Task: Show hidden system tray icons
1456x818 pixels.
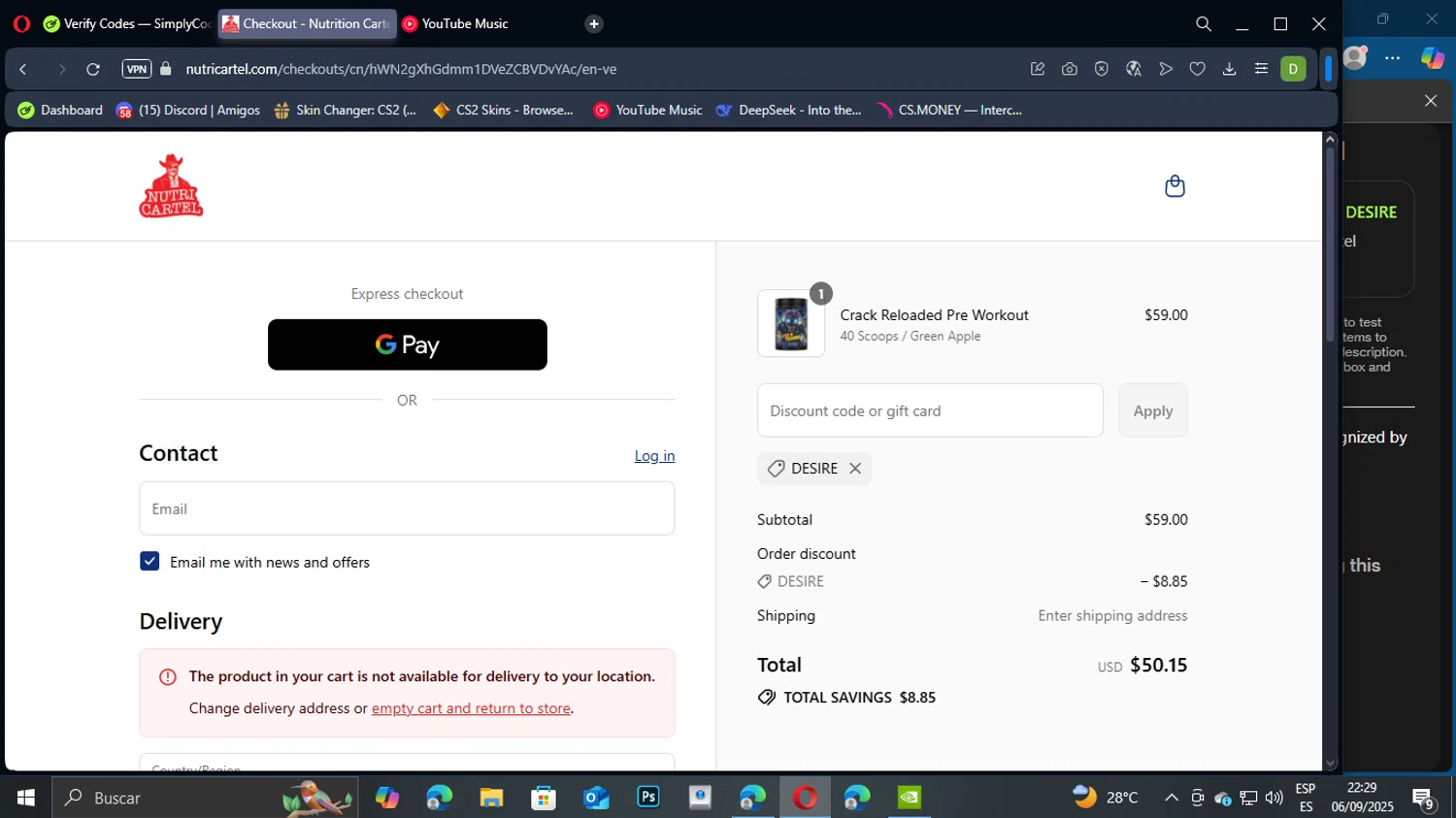Action: 1172,798
